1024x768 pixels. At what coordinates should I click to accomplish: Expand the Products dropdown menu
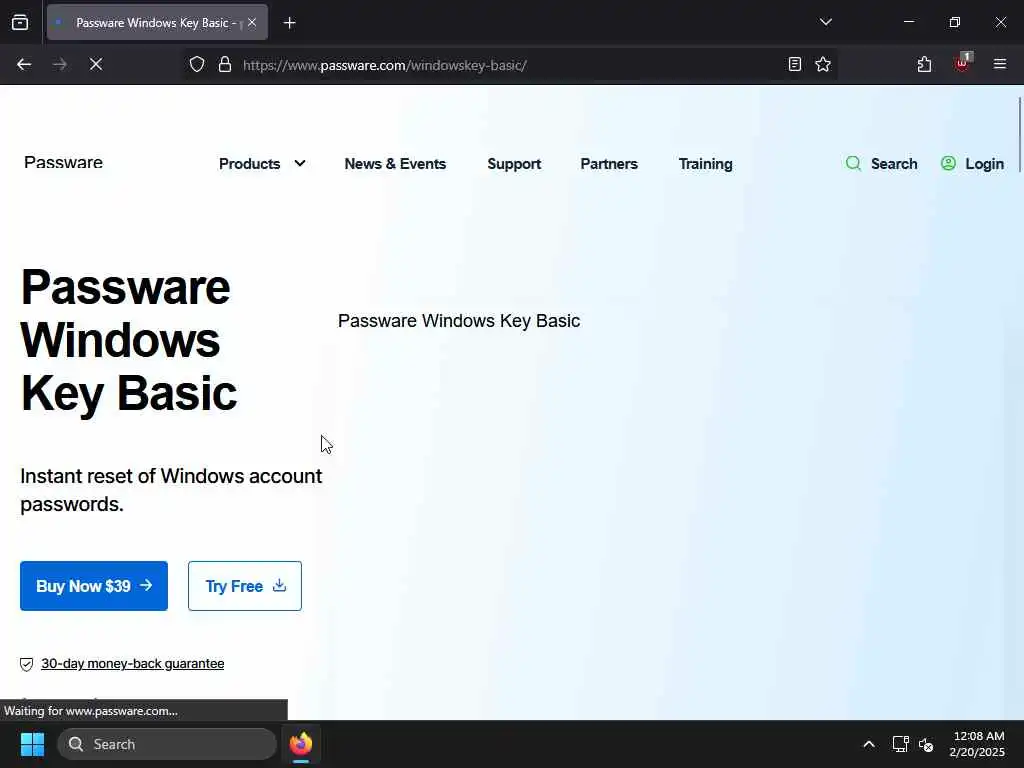pos(262,164)
